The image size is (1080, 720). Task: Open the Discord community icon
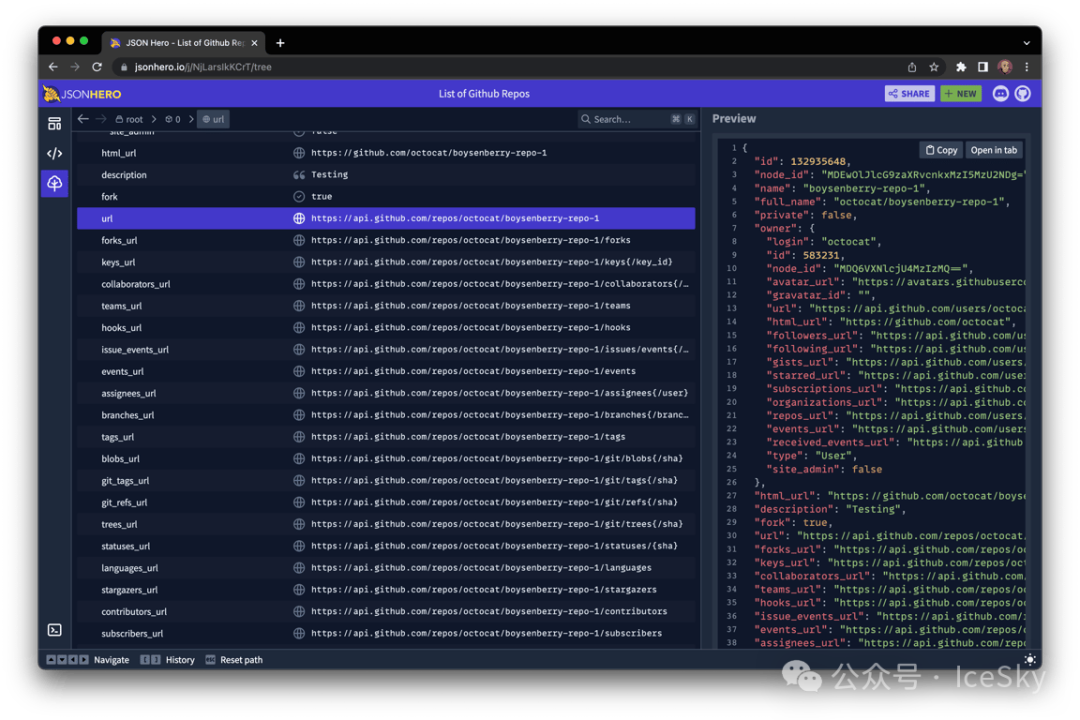pos(1000,94)
